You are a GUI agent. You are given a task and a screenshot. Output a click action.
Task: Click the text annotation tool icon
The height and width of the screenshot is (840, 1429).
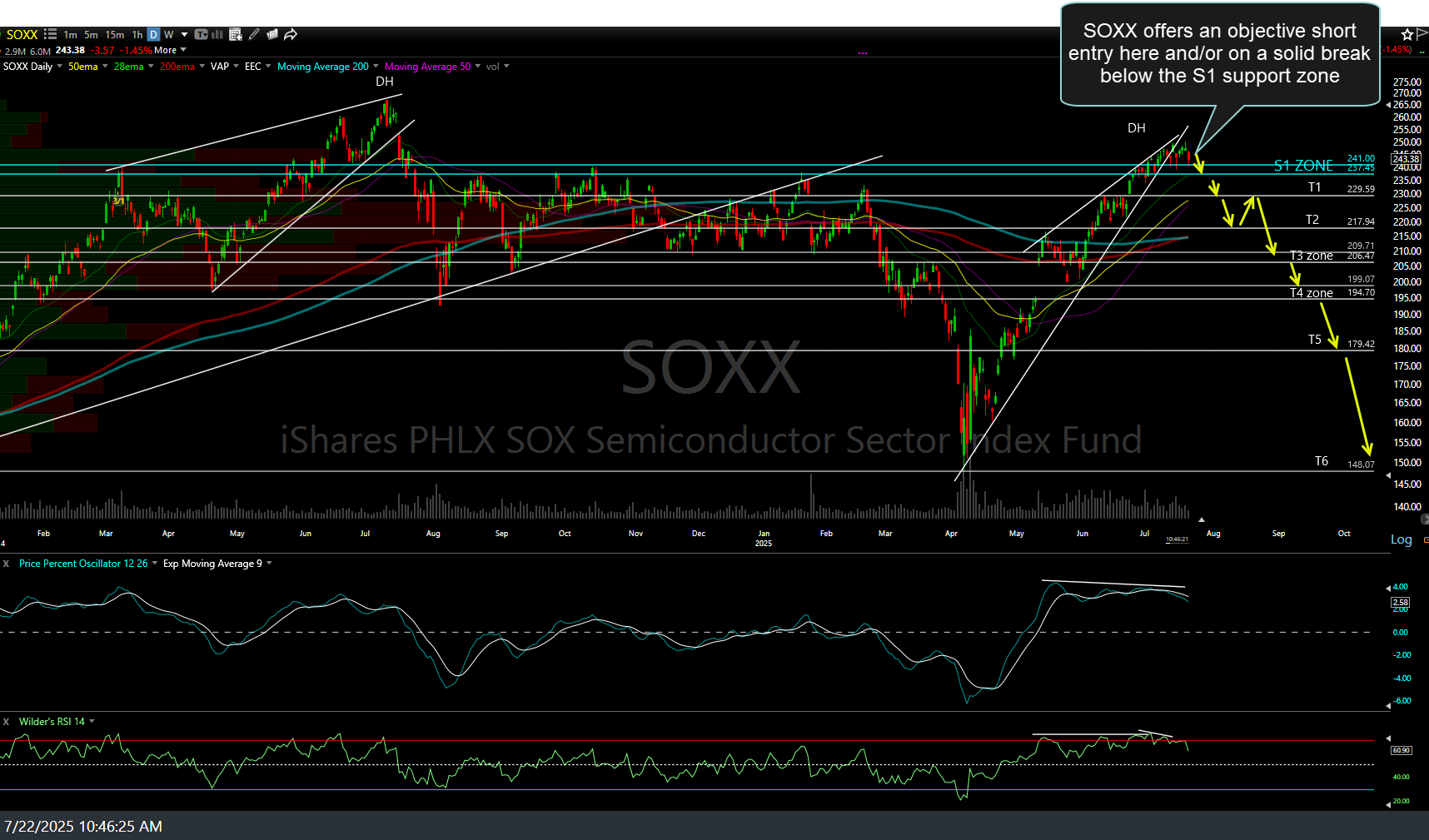201,34
